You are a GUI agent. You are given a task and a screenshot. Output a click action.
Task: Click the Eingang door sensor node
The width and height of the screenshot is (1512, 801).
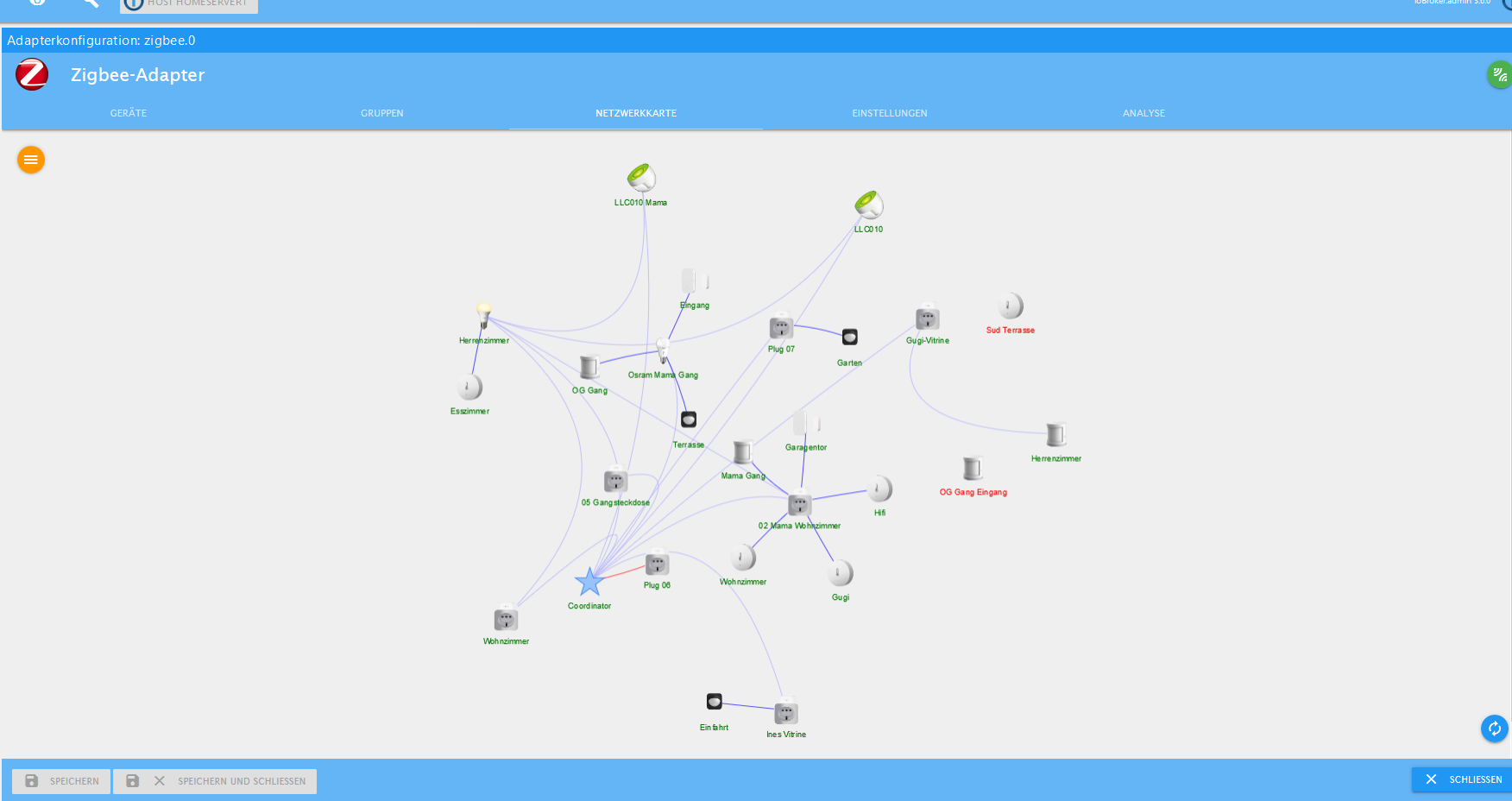pos(695,281)
